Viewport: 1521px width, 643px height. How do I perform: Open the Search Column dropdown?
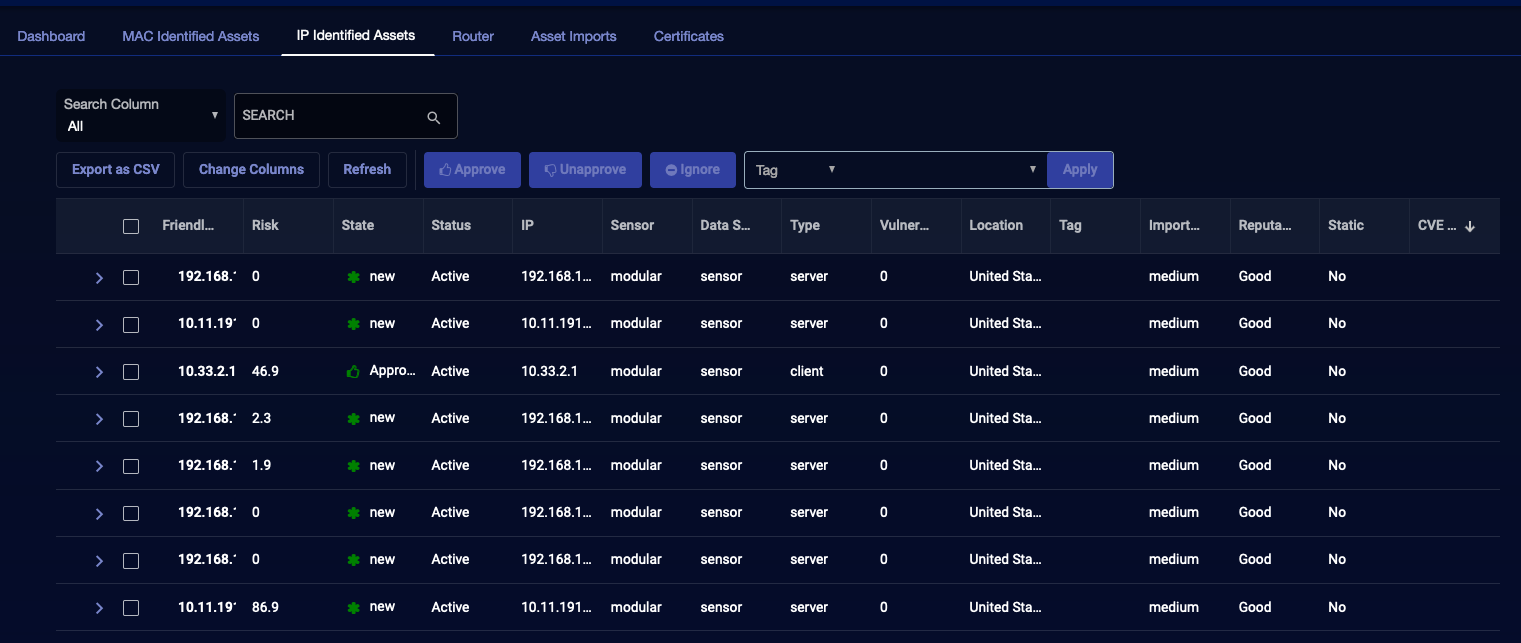tap(141, 116)
